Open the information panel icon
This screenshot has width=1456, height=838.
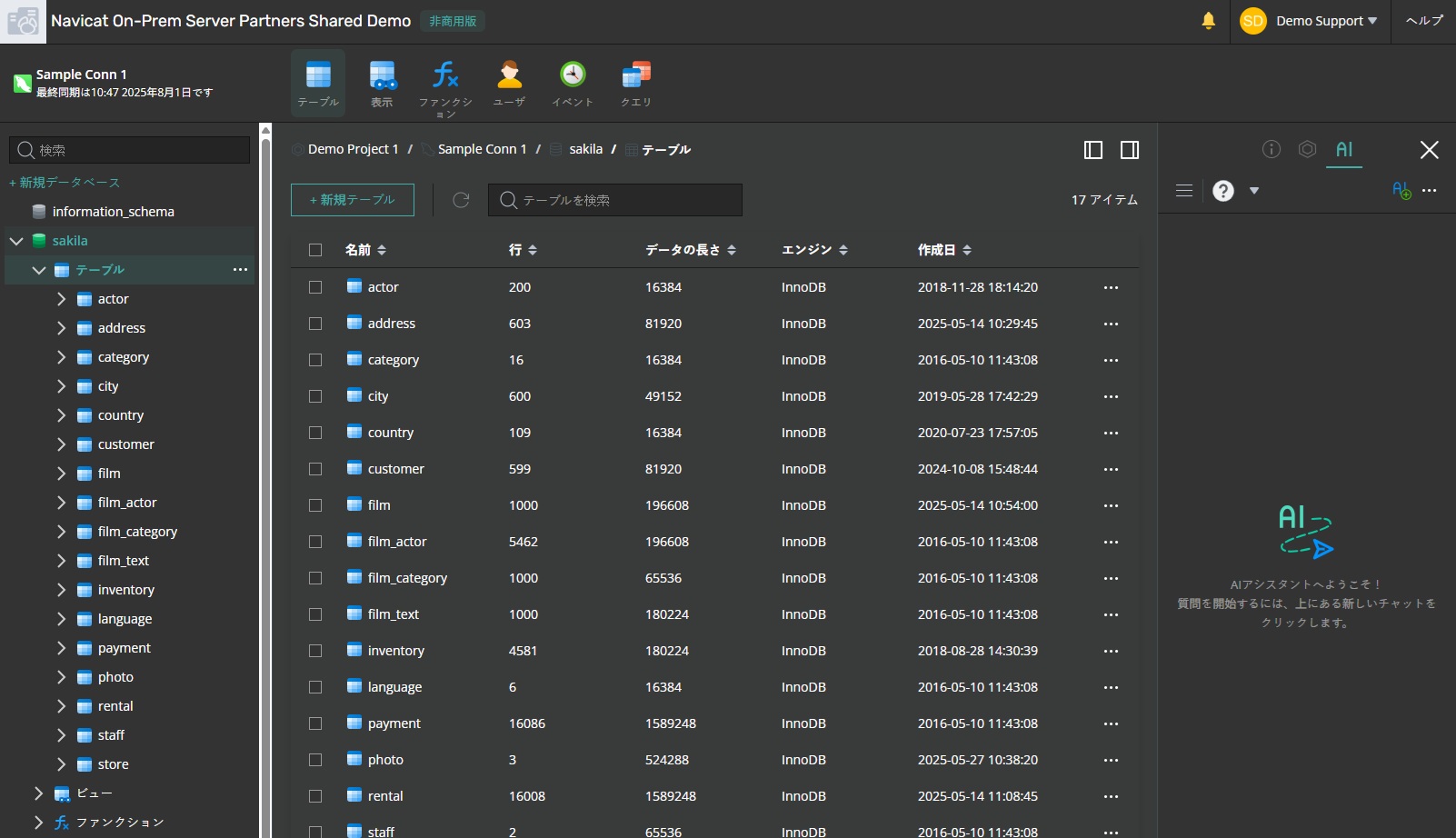point(1272,149)
